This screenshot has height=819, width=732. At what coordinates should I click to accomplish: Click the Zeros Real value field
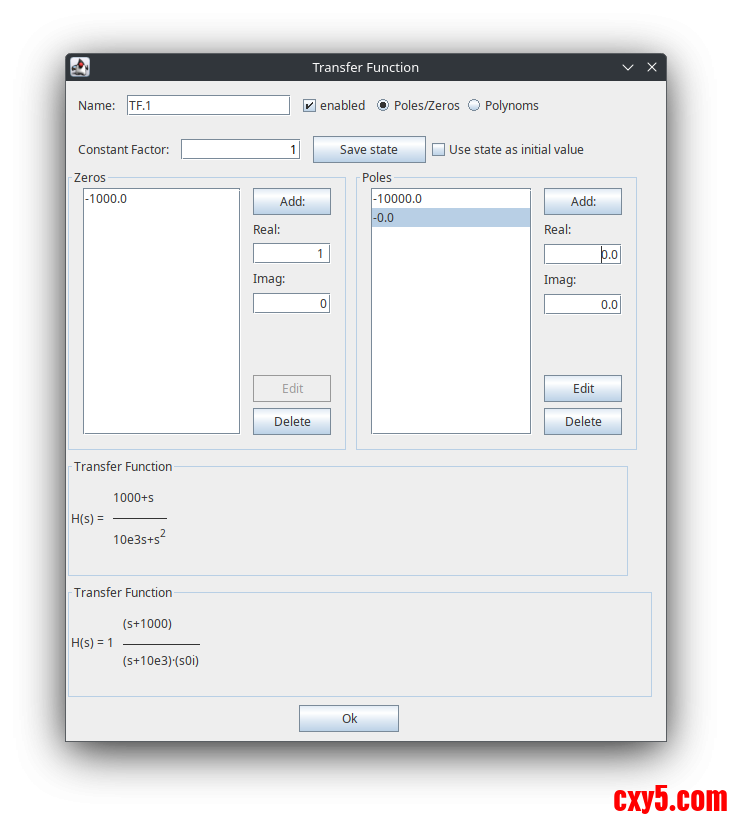(x=291, y=254)
